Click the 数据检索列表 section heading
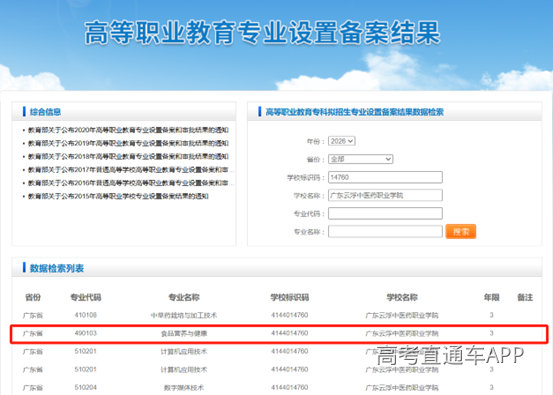This screenshot has width=553, height=395. [56, 268]
